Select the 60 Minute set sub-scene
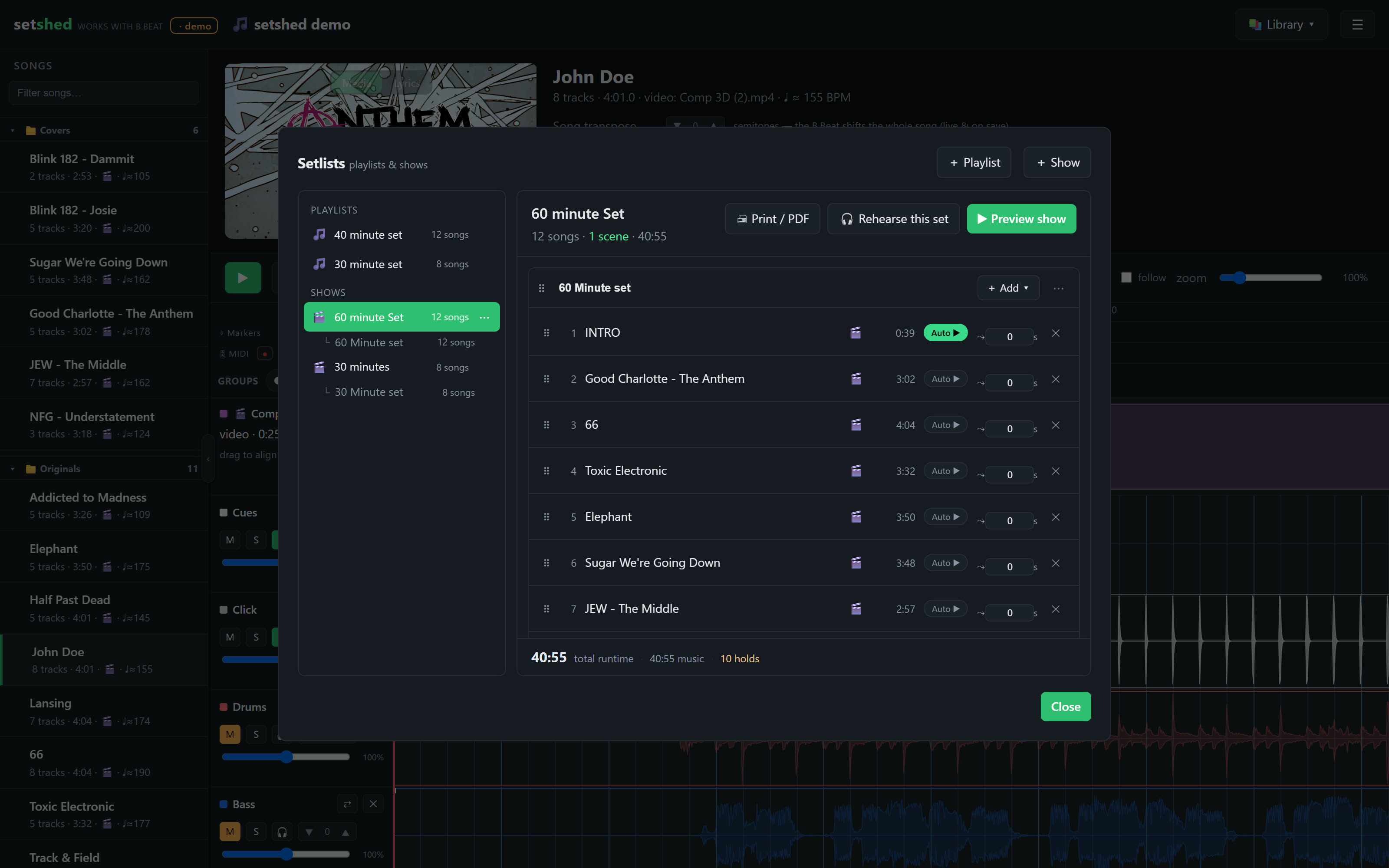The height and width of the screenshot is (868, 1389). click(x=402, y=343)
